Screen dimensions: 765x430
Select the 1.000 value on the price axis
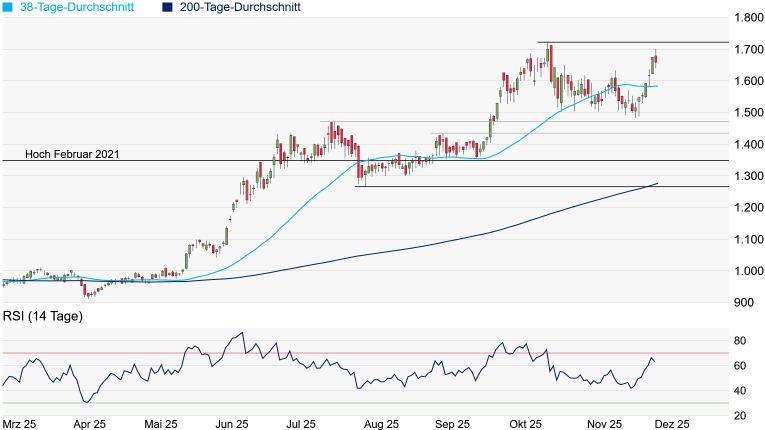click(x=747, y=271)
